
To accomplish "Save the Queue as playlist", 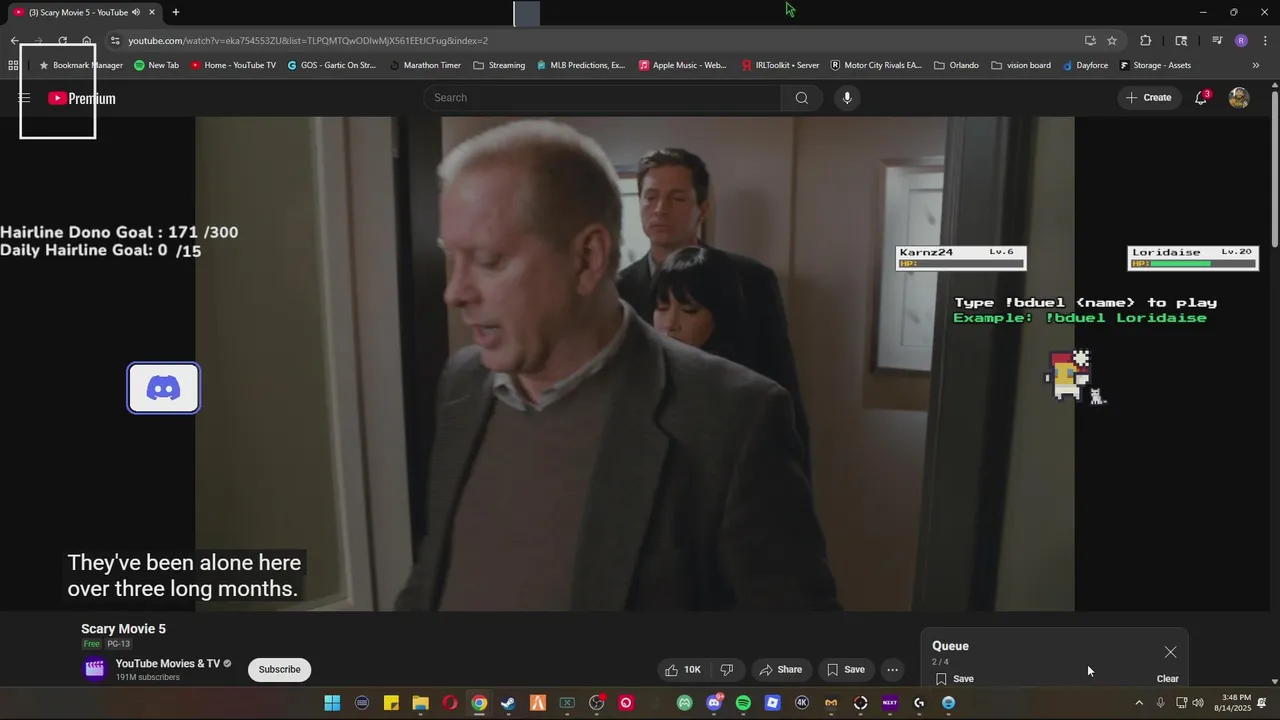I will pos(955,679).
